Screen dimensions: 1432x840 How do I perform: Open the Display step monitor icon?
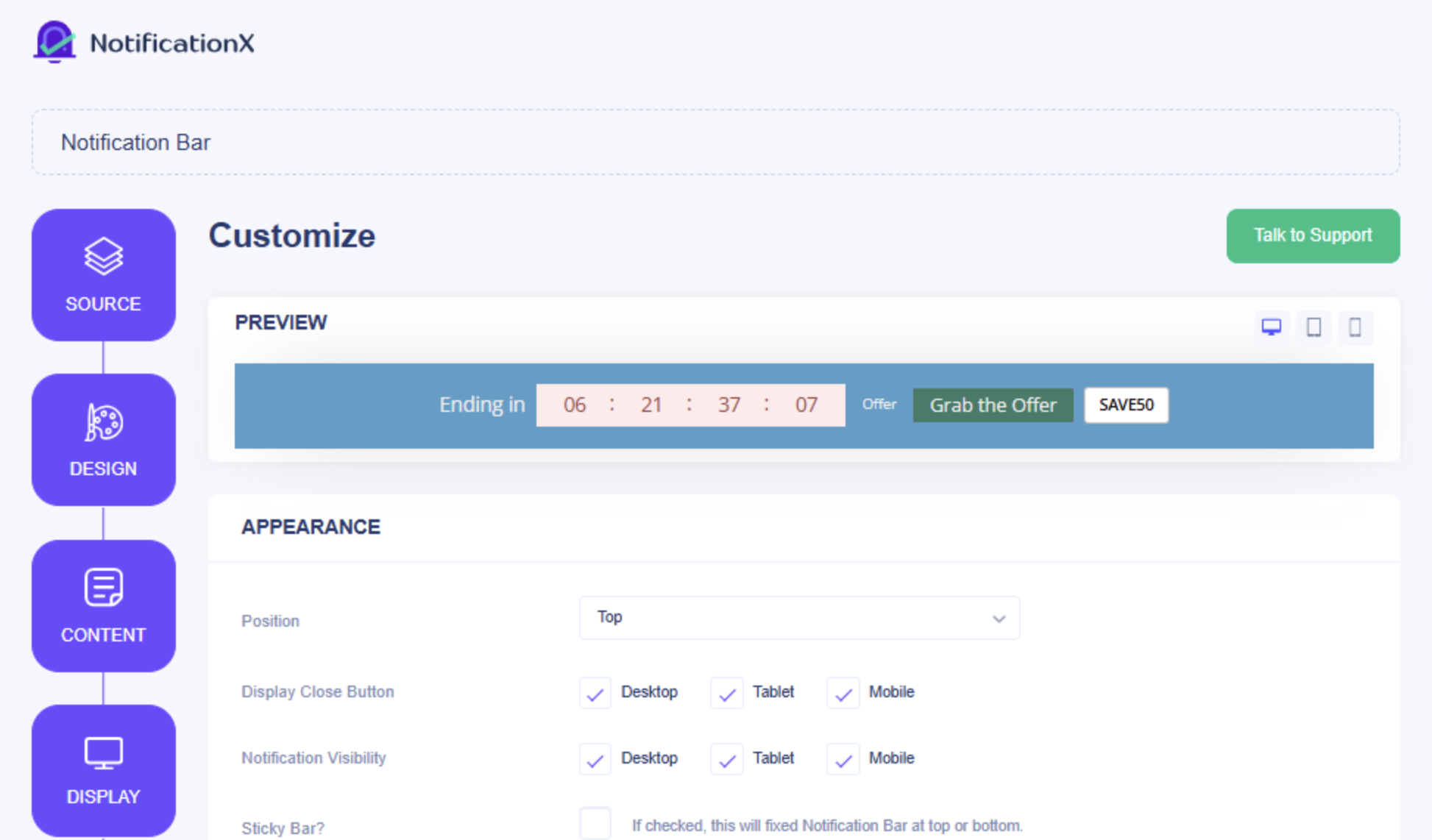104,753
